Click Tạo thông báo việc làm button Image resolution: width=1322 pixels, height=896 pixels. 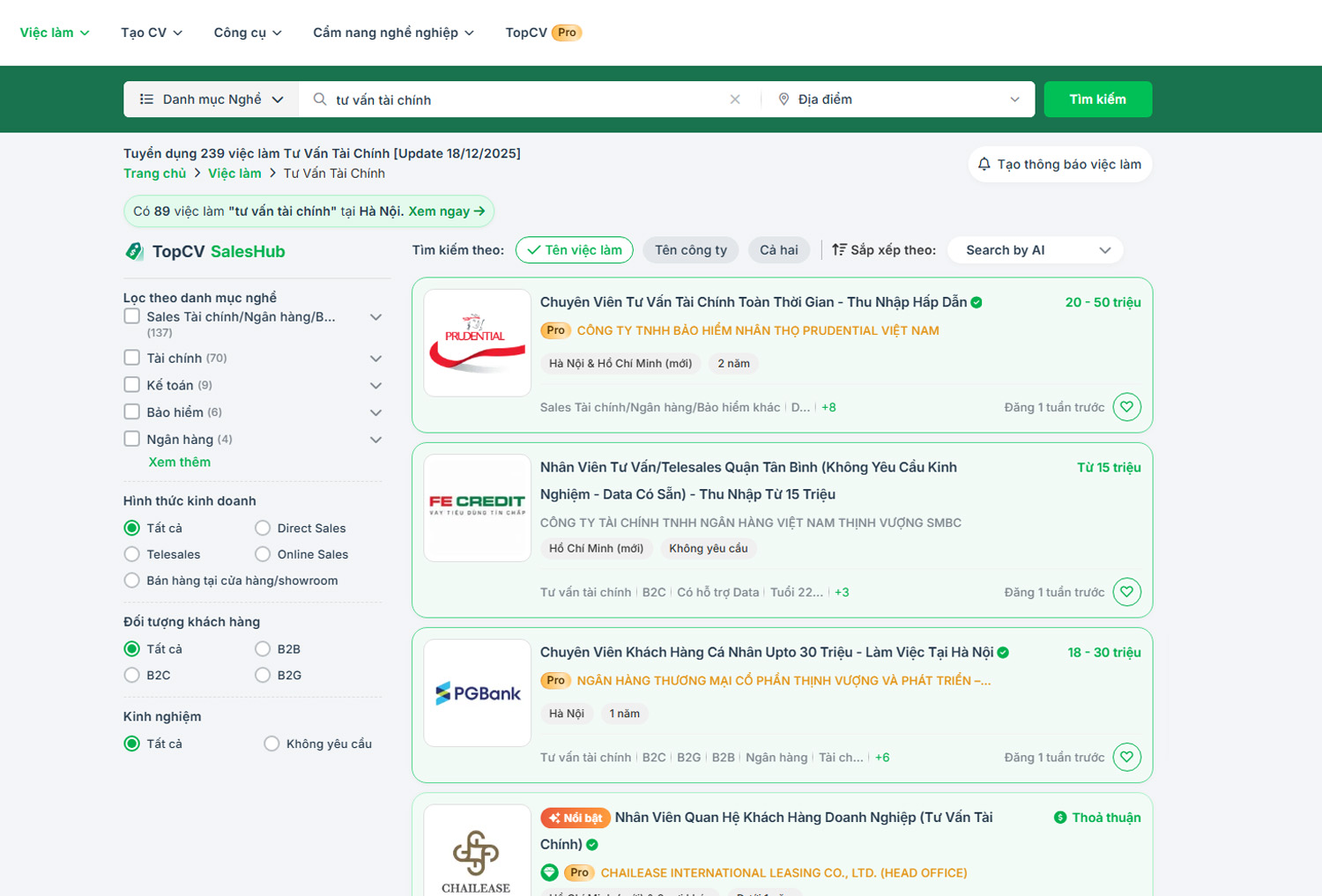1060,164
